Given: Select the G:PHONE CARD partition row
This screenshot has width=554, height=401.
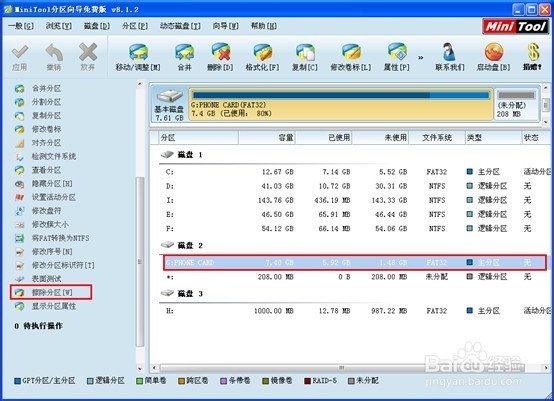Looking at the screenshot, I should (x=355, y=263).
